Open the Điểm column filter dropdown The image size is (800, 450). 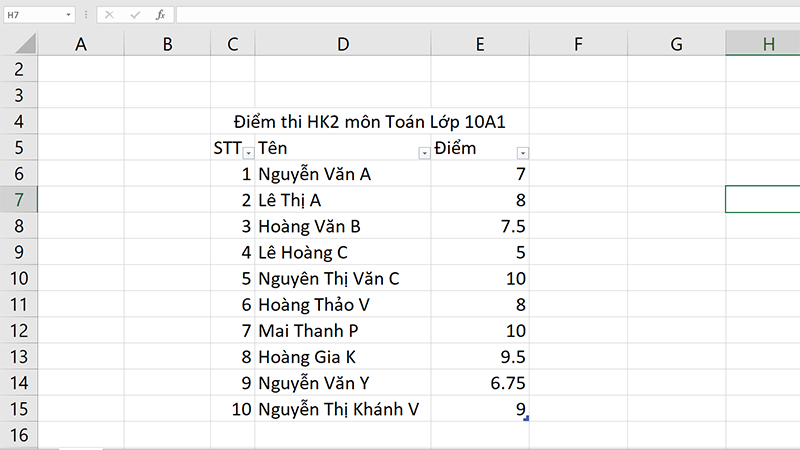tap(522, 152)
